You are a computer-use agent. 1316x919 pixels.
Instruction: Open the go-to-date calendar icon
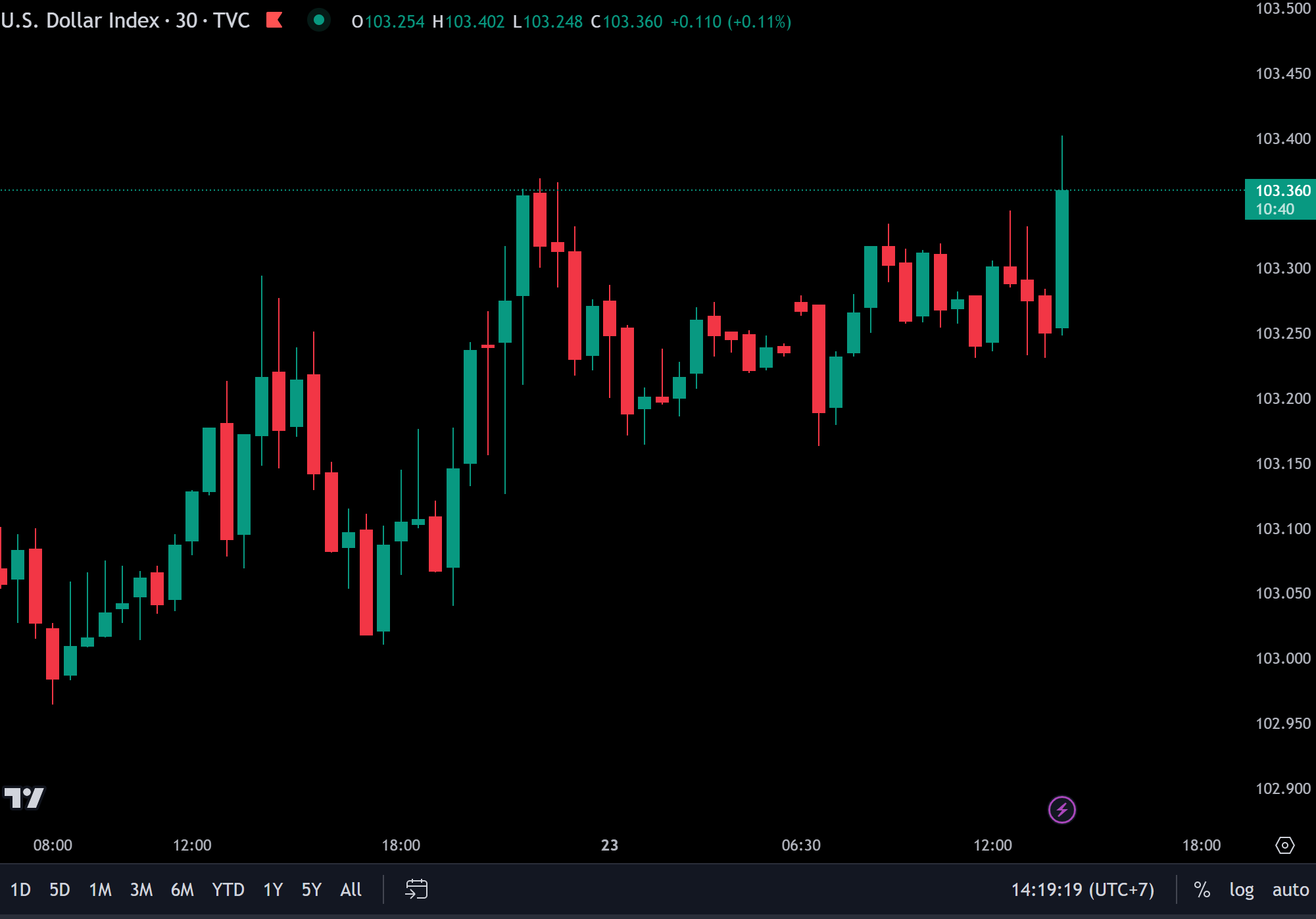[x=416, y=889]
